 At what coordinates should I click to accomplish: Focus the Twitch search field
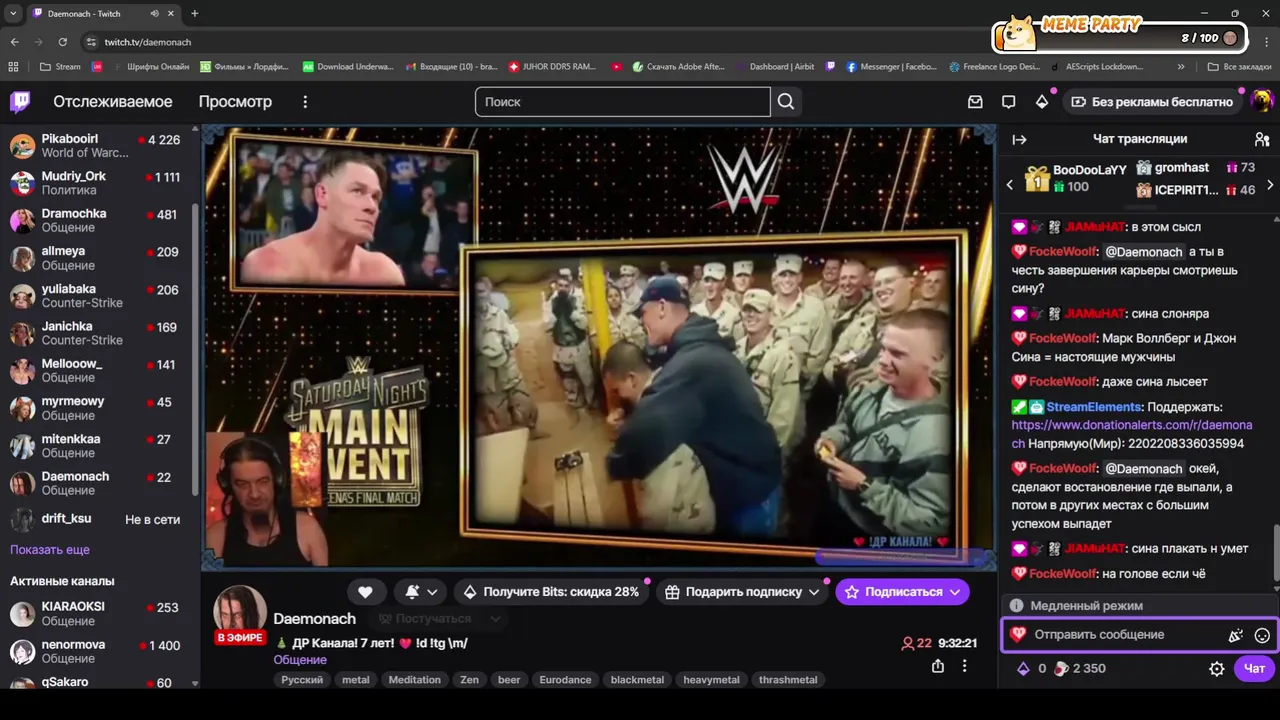(622, 102)
